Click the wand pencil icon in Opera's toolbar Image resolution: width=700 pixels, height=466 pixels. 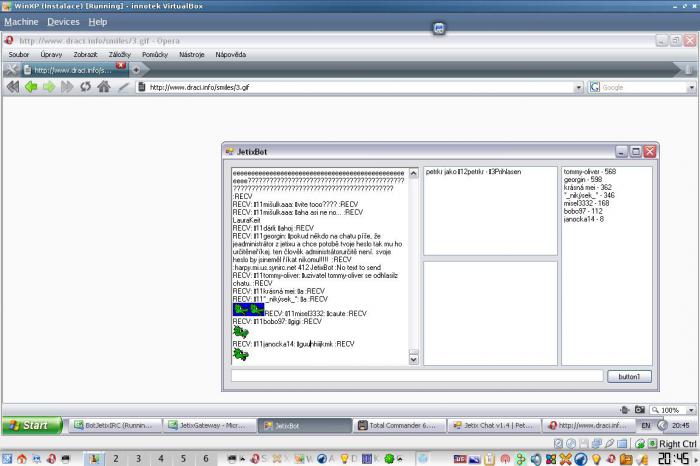(123, 87)
